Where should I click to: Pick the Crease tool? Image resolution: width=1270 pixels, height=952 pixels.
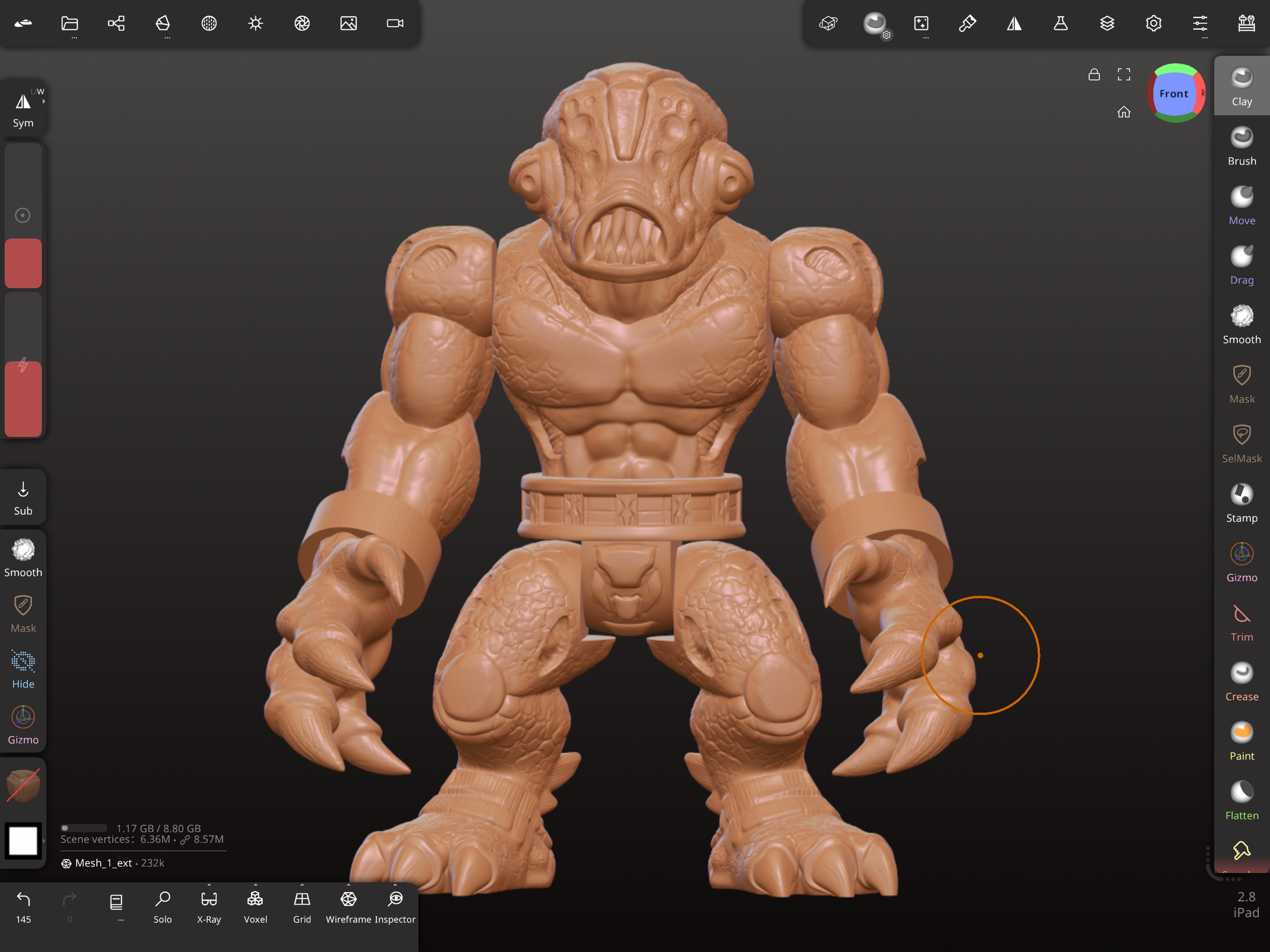[x=1241, y=682]
